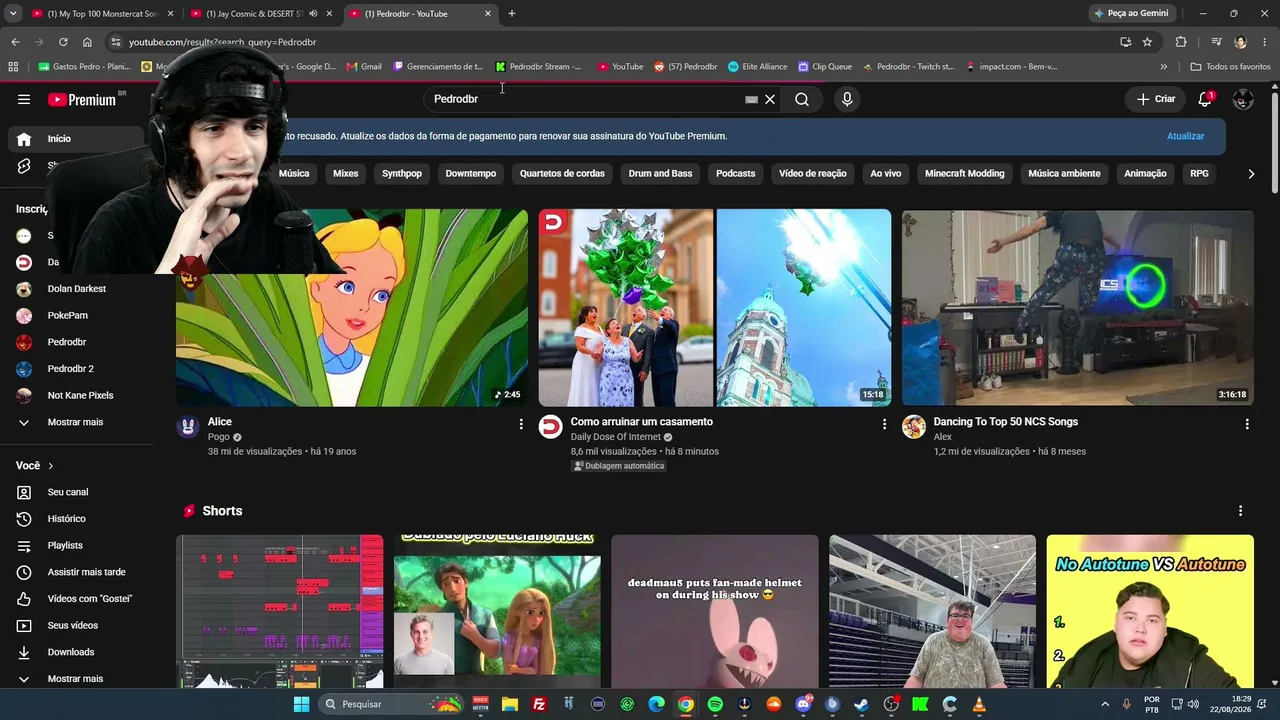
Task: Open Playlists in sidebar
Action: pos(77,545)
